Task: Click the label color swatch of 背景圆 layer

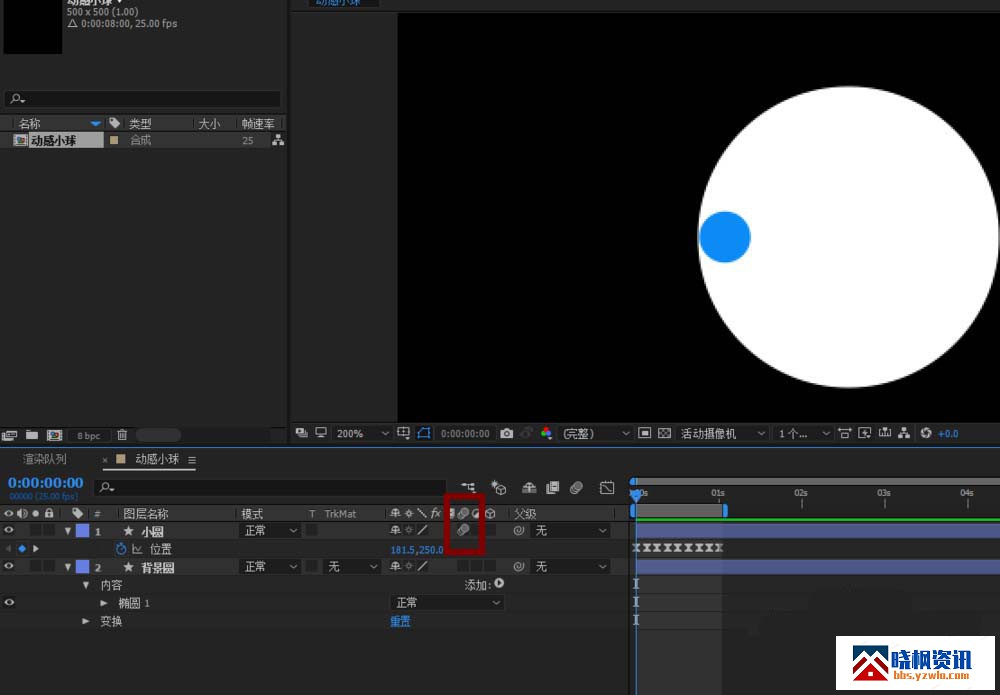Action: click(82, 566)
